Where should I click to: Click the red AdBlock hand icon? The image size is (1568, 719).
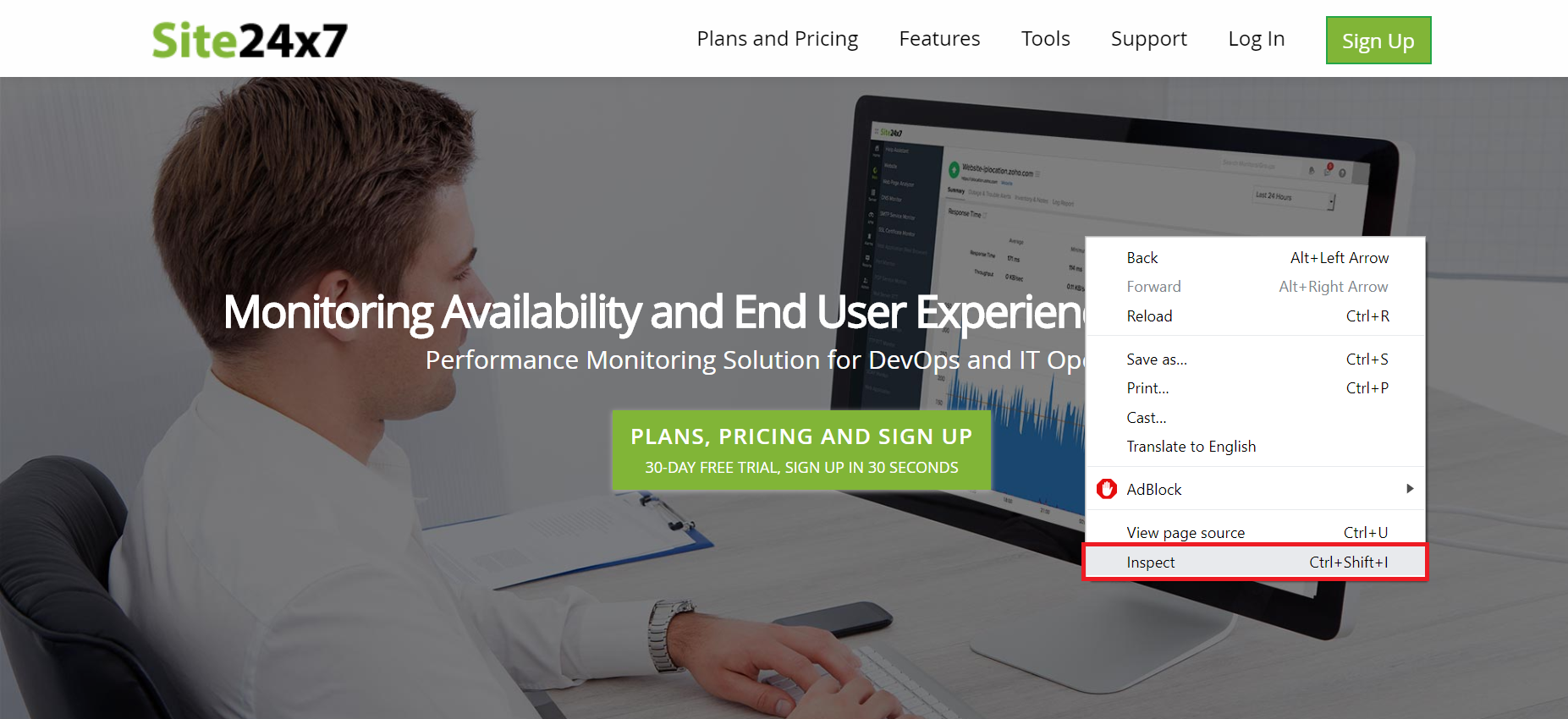(x=1107, y=489)
